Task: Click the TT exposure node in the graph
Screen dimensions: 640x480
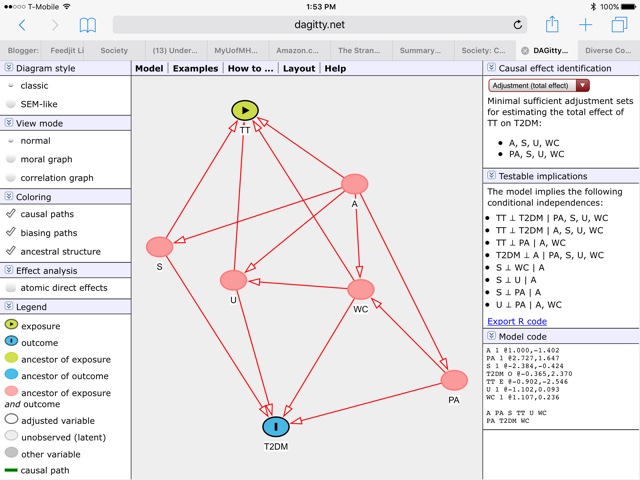Action: [245, 110]
